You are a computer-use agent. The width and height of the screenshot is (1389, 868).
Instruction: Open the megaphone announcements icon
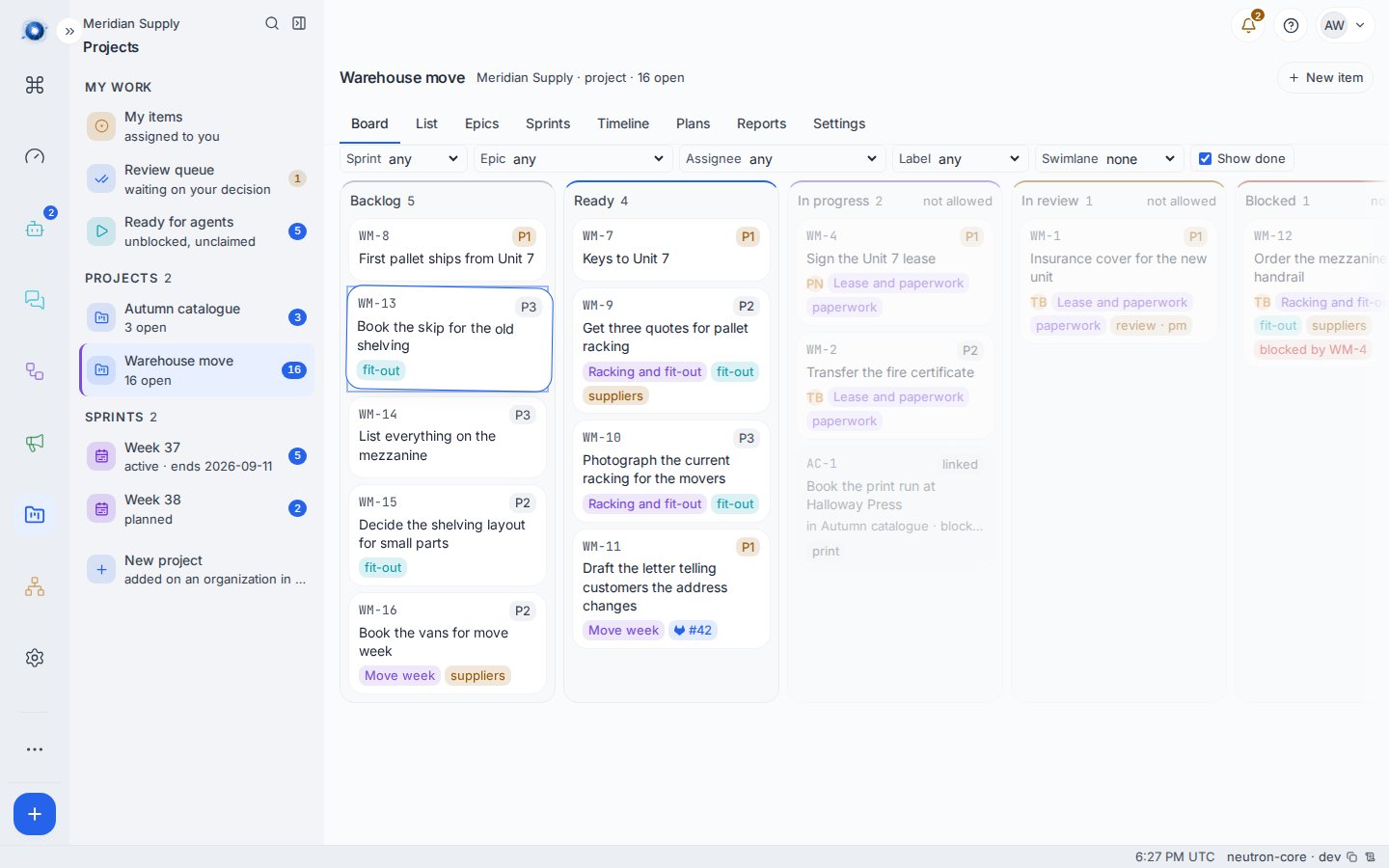[x=35, y=443]
